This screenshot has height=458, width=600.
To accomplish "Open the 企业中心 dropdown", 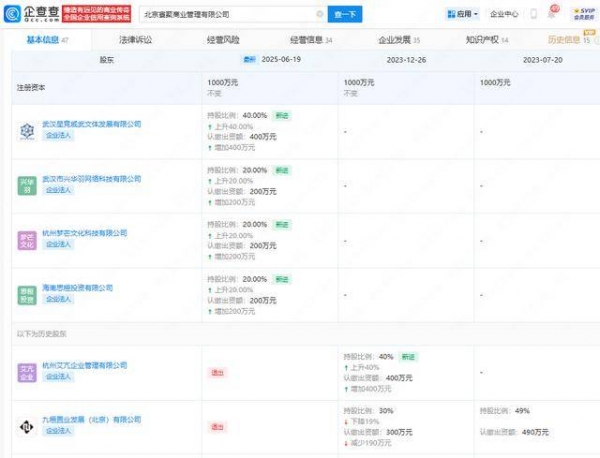I will coord(506,15).
